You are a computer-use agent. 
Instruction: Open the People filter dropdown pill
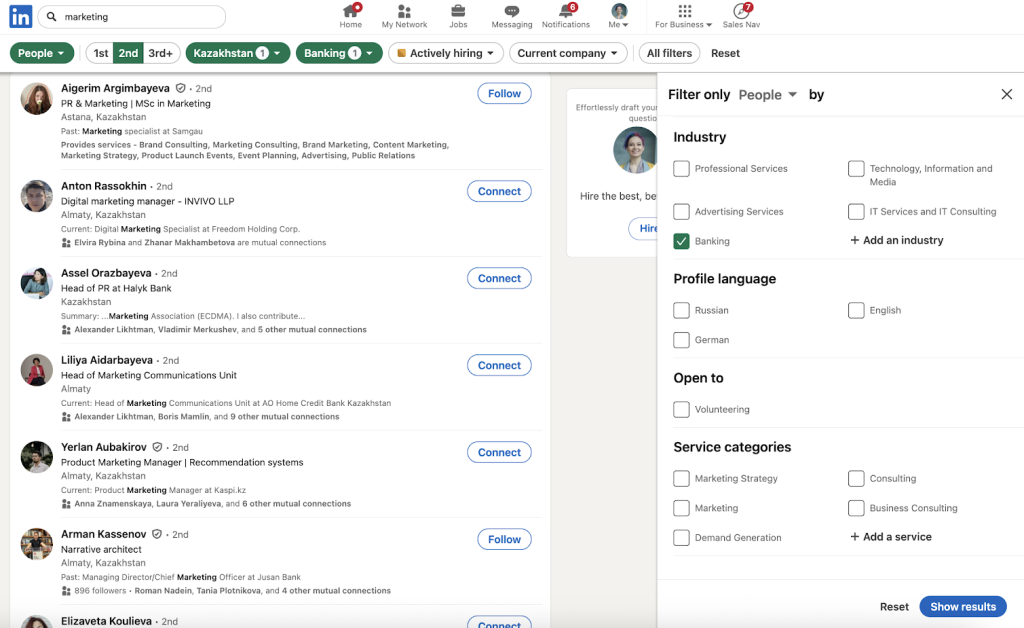coord(42,53)
